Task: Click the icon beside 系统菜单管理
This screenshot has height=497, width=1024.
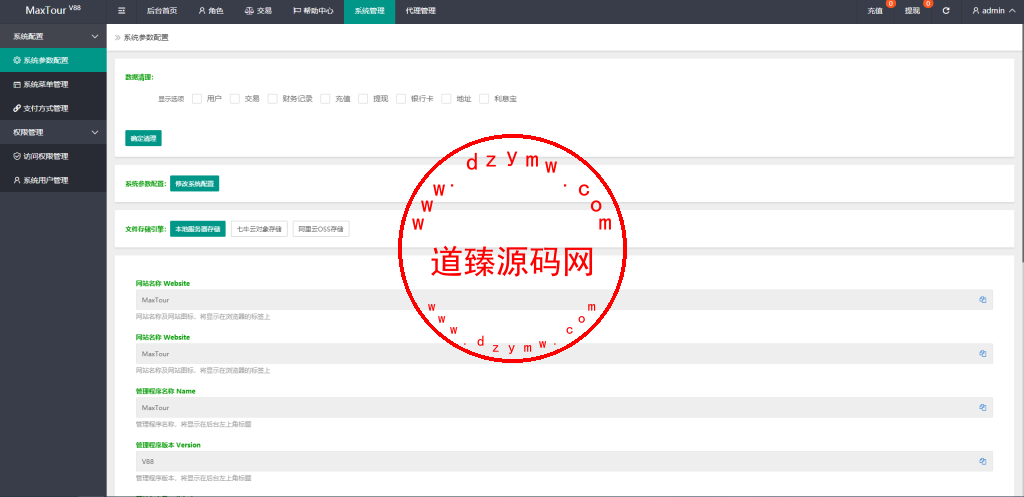Action: (17, 84)
